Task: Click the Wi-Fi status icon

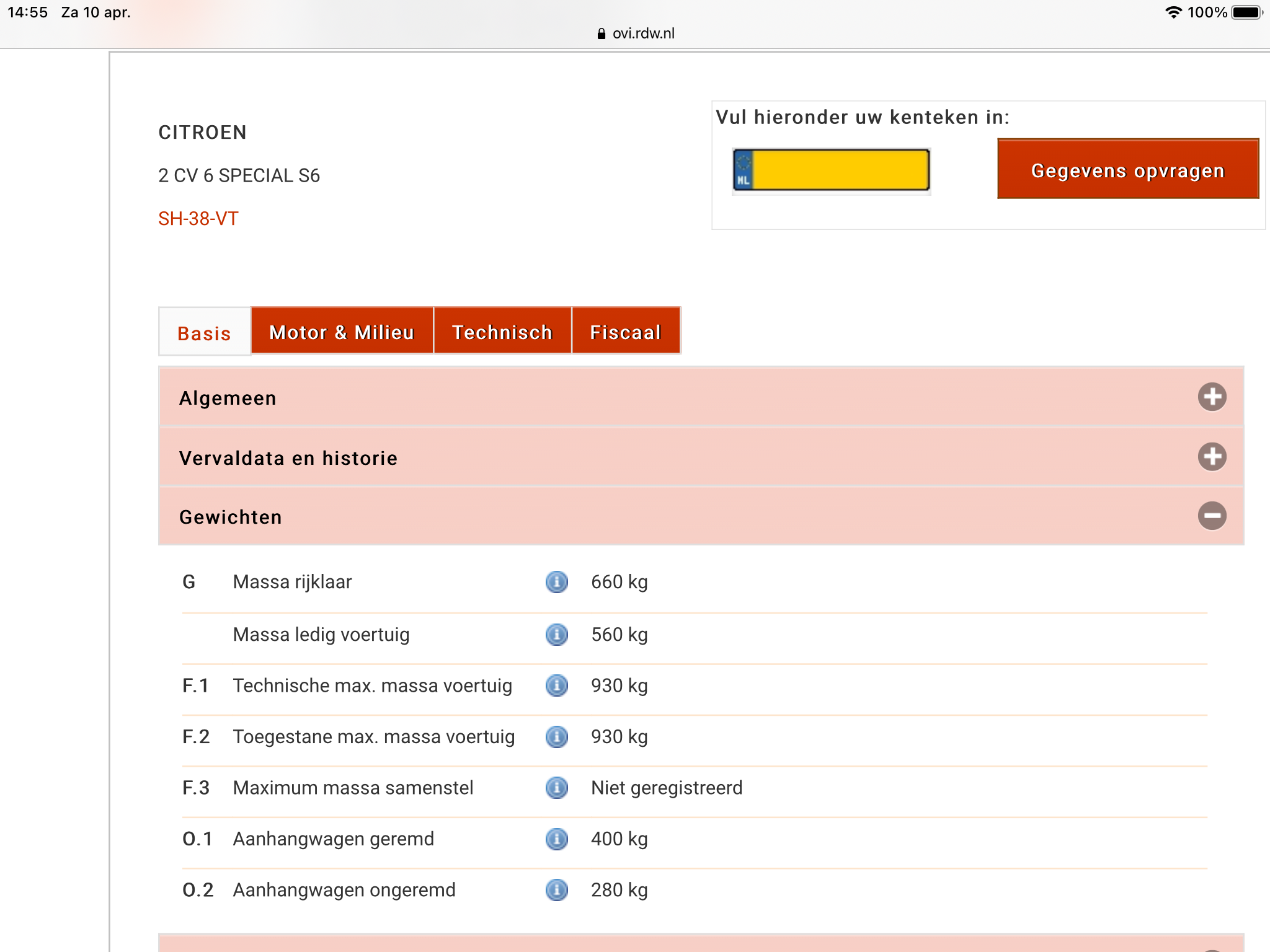Action: [1173, 12]
